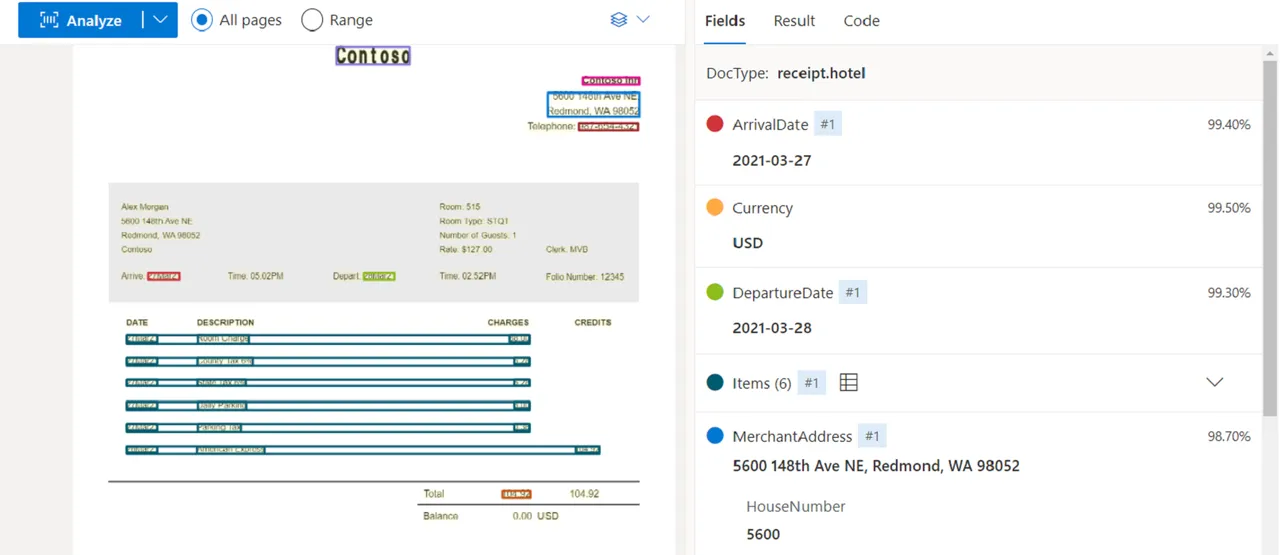Screen dimensions: 1280x555
Task: Select the ArrivalDate field label
Action: (x=770, y=125)
